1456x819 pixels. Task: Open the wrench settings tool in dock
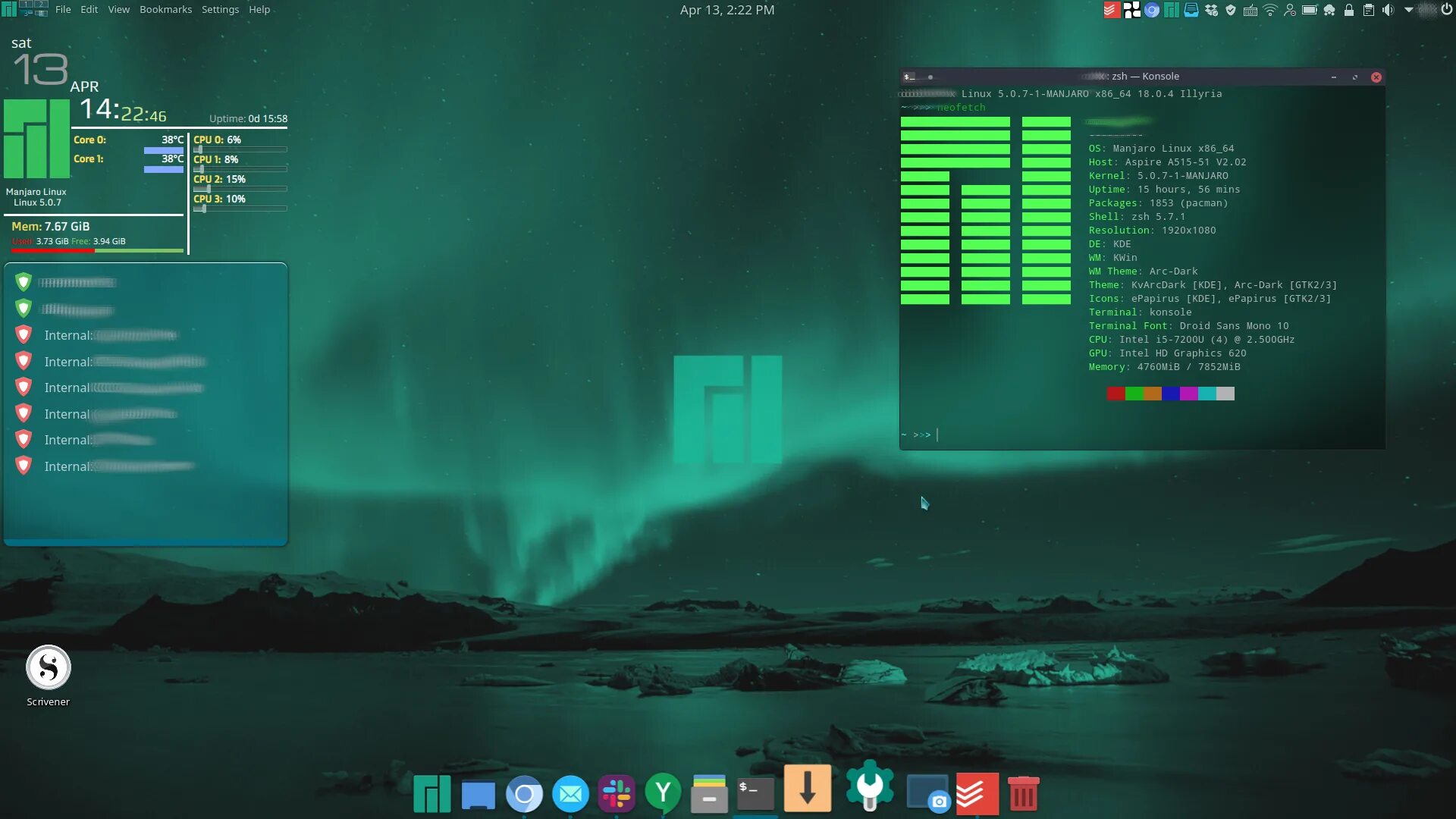click(870, 787)
